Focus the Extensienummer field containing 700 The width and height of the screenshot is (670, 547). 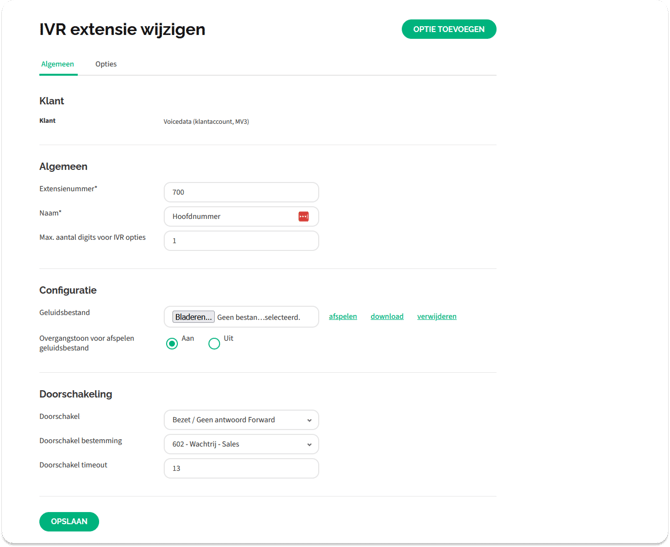pos(241,192)
